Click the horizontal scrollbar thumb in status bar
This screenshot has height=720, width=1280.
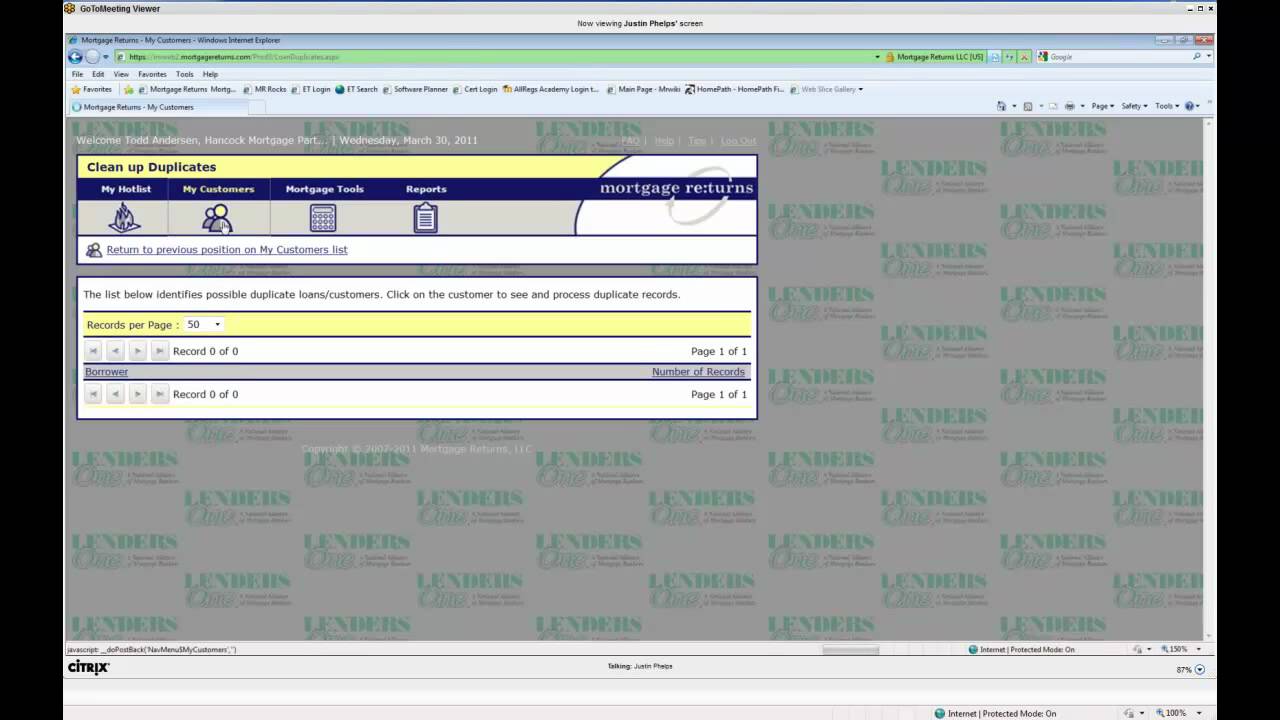[x=850, y=650]
